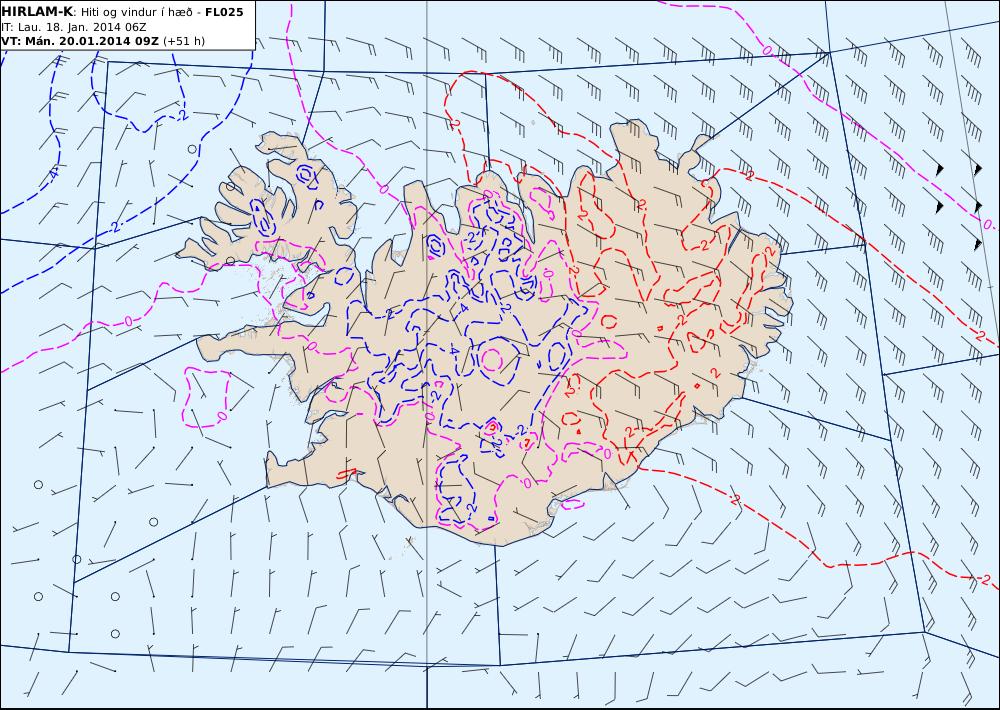Click the HIRLAM-K model name in the title box
The width and height of the screenshot is (1000, 710).
[x=37, y=12]
